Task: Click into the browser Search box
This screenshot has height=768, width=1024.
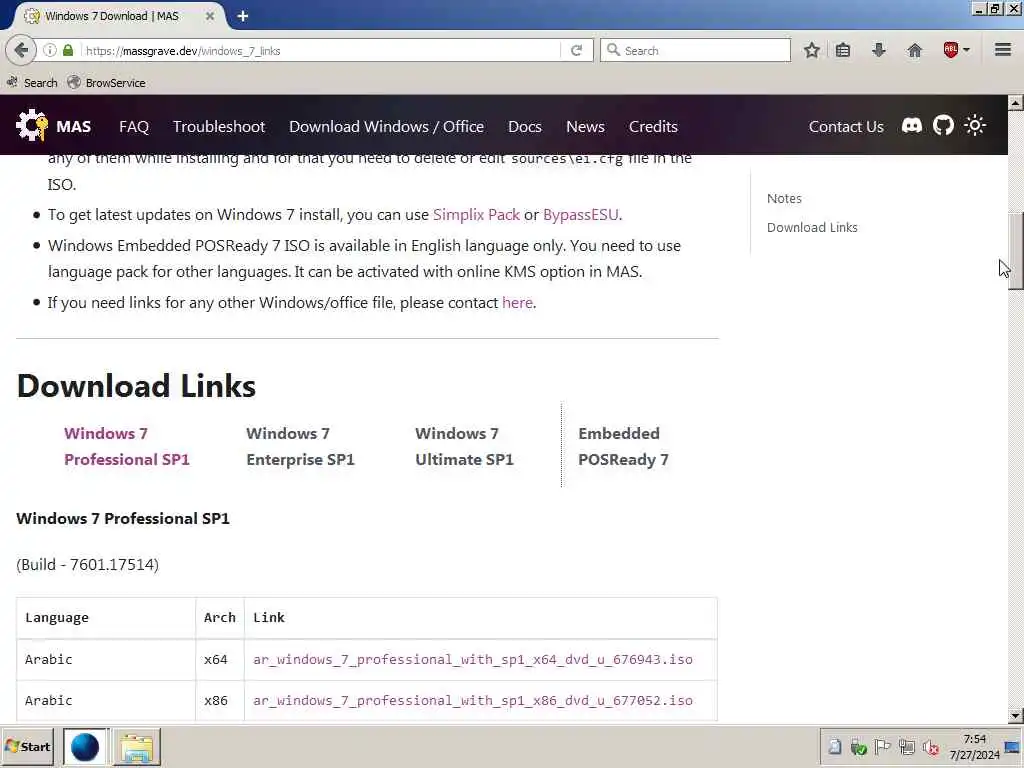Action: [x=696, y=50]
